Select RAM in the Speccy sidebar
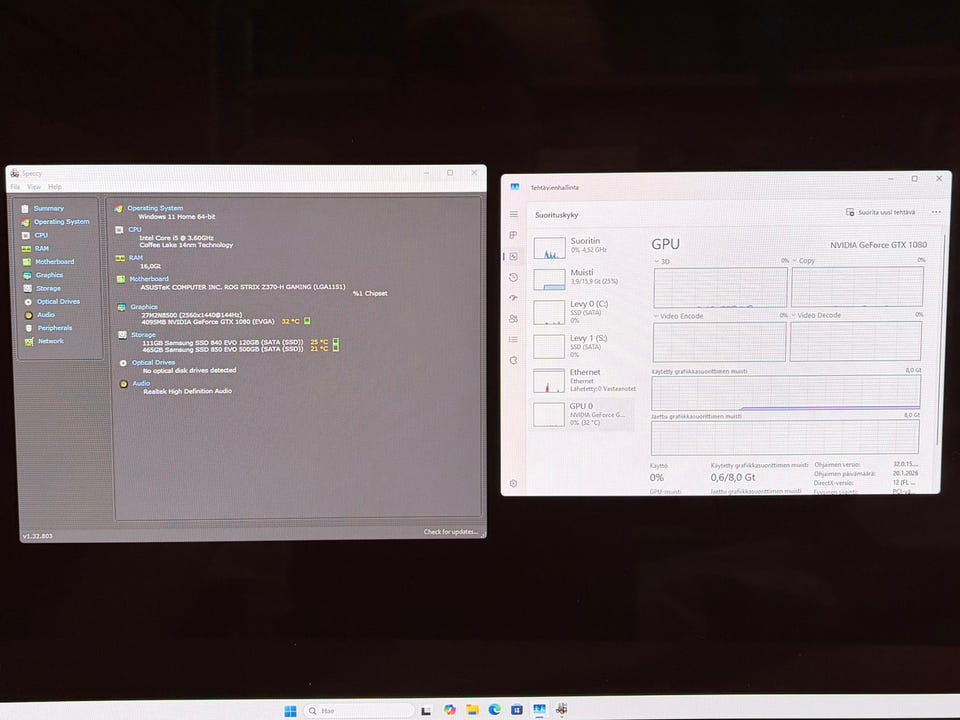 [x=42, y=249]
